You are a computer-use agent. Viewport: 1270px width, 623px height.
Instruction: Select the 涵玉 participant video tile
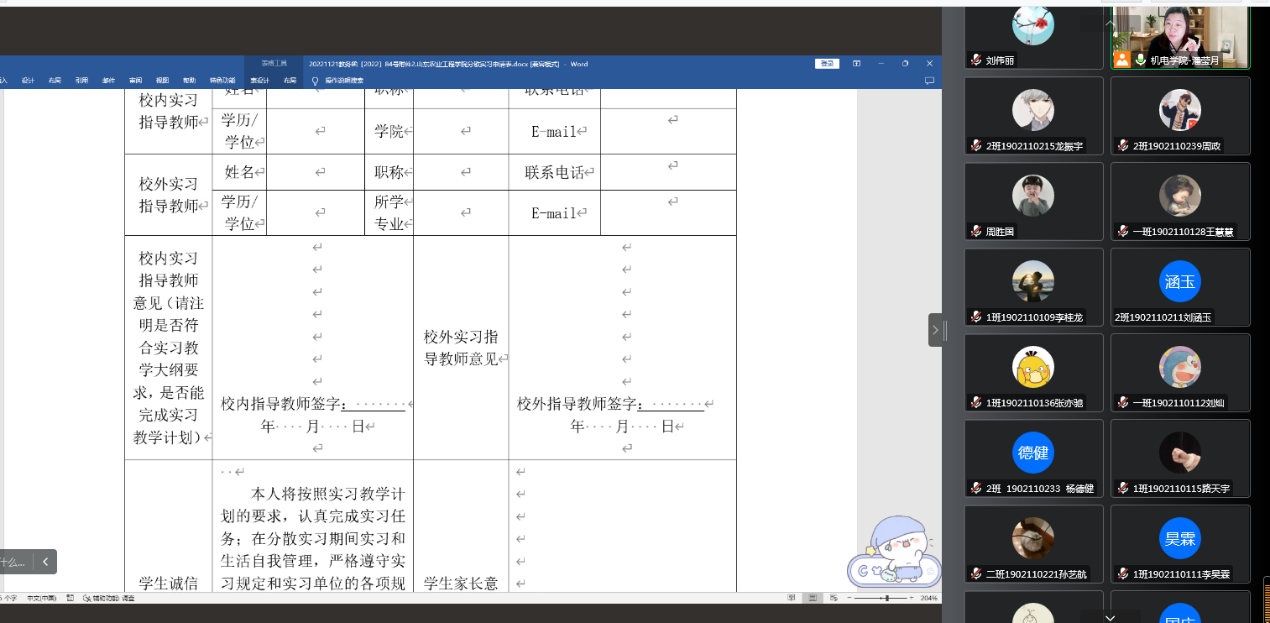[1180, 287]
